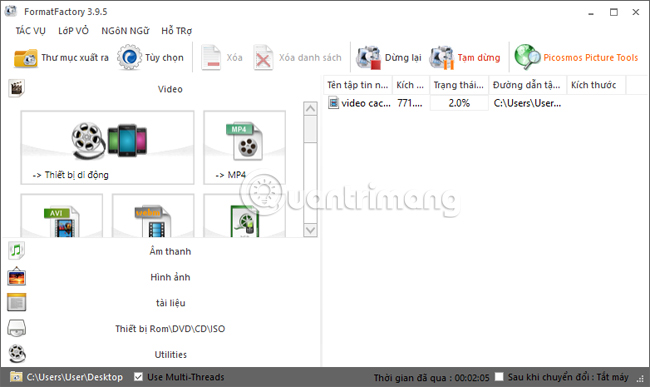Toggle Use Multi-Threads checkbox
650x387 pixels.
pyautogui.click(x=138, y=377)
